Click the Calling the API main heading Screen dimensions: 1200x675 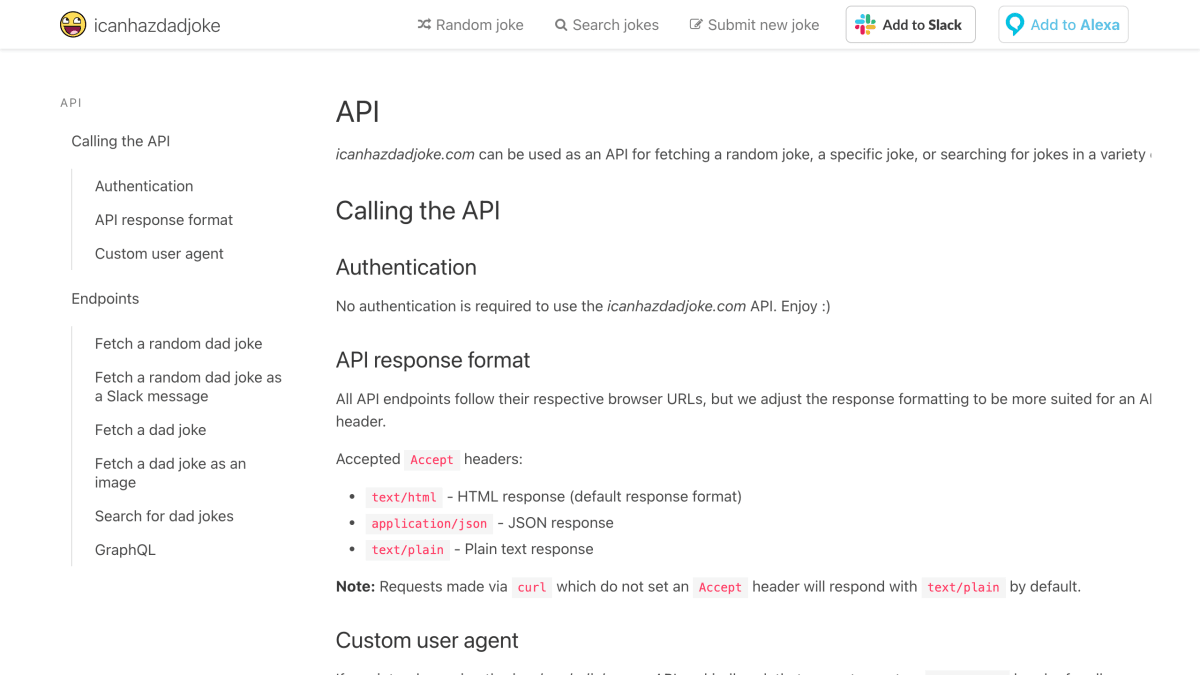tap(418, 211)
